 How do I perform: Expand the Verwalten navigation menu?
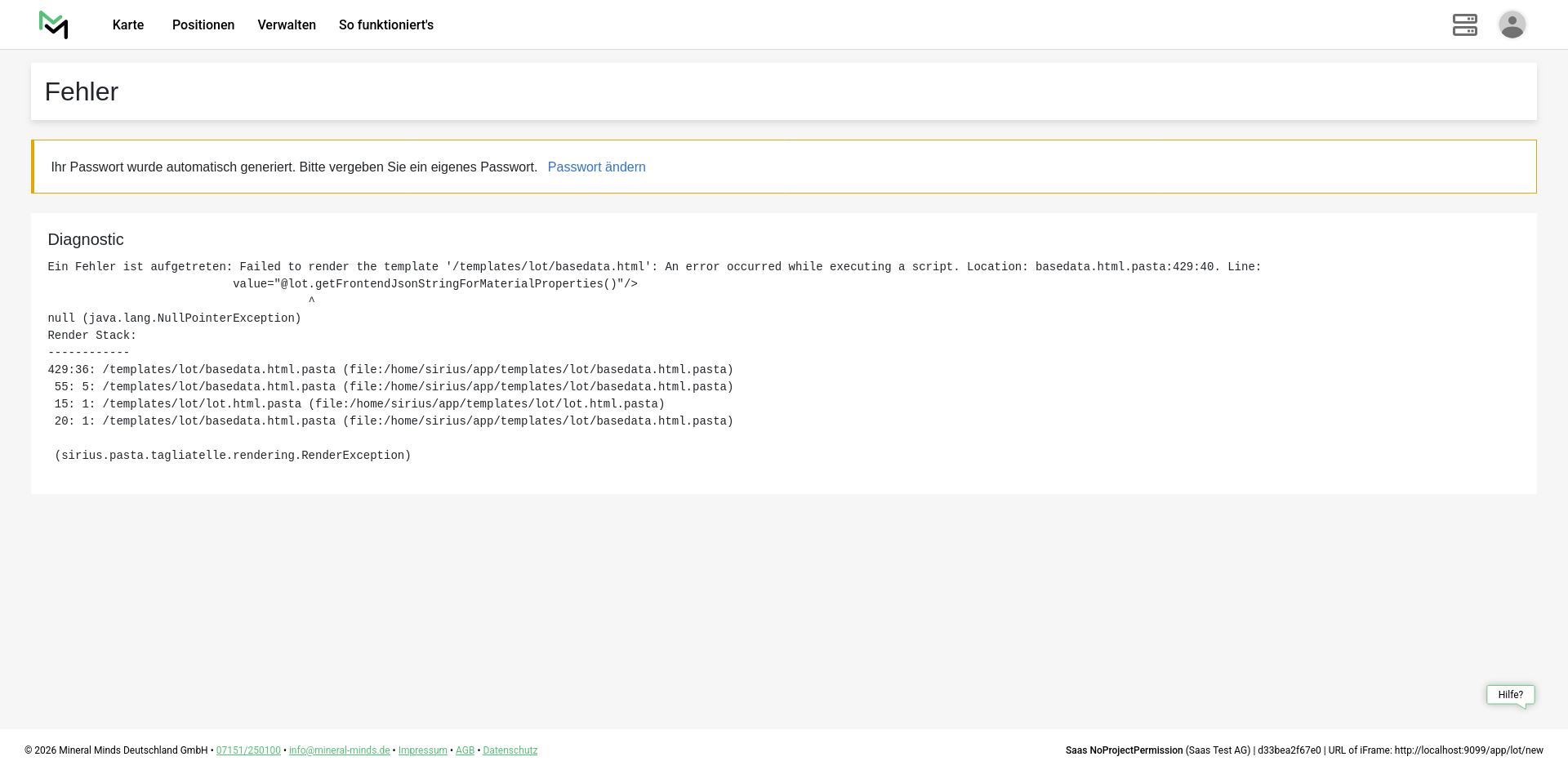click(x=287, y=25)
